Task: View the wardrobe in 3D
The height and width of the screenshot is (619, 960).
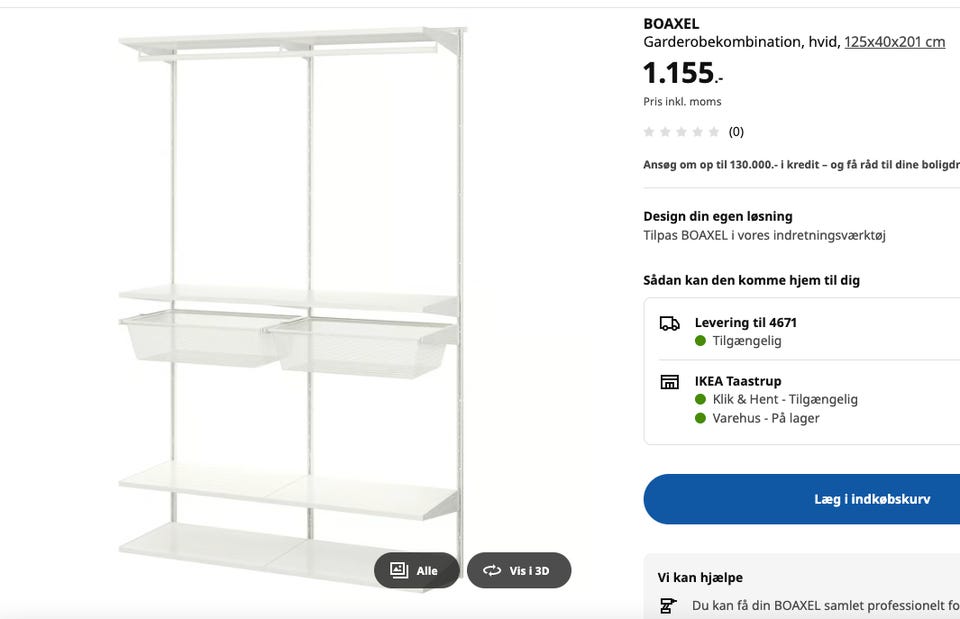Action: coord(519,571)
